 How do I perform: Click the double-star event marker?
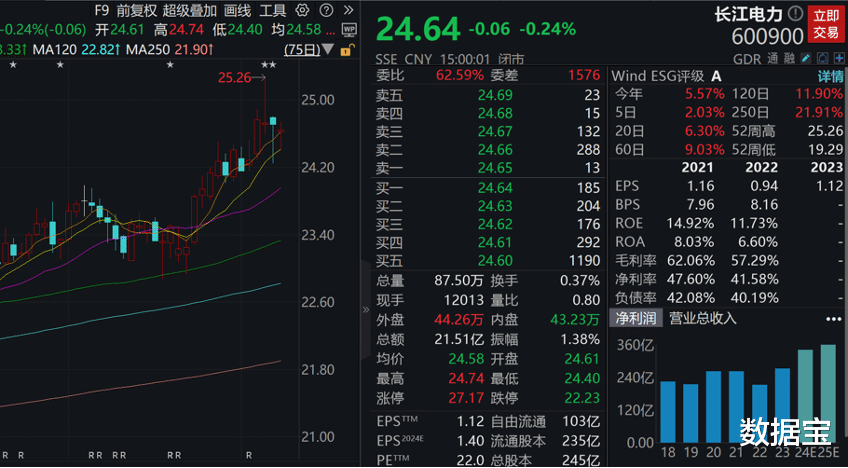click(x=269, y=65)
